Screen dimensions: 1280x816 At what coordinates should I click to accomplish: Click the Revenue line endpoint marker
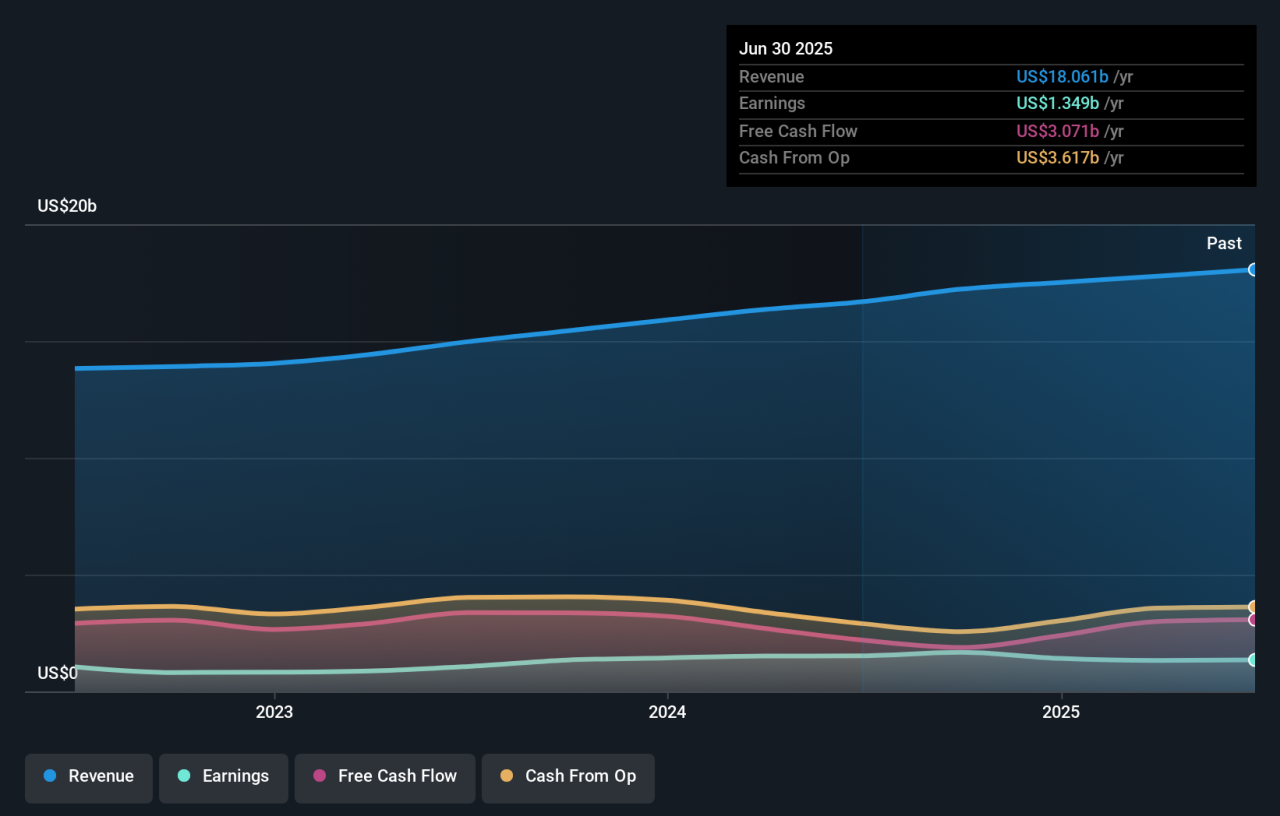[x=1253, y=270]
